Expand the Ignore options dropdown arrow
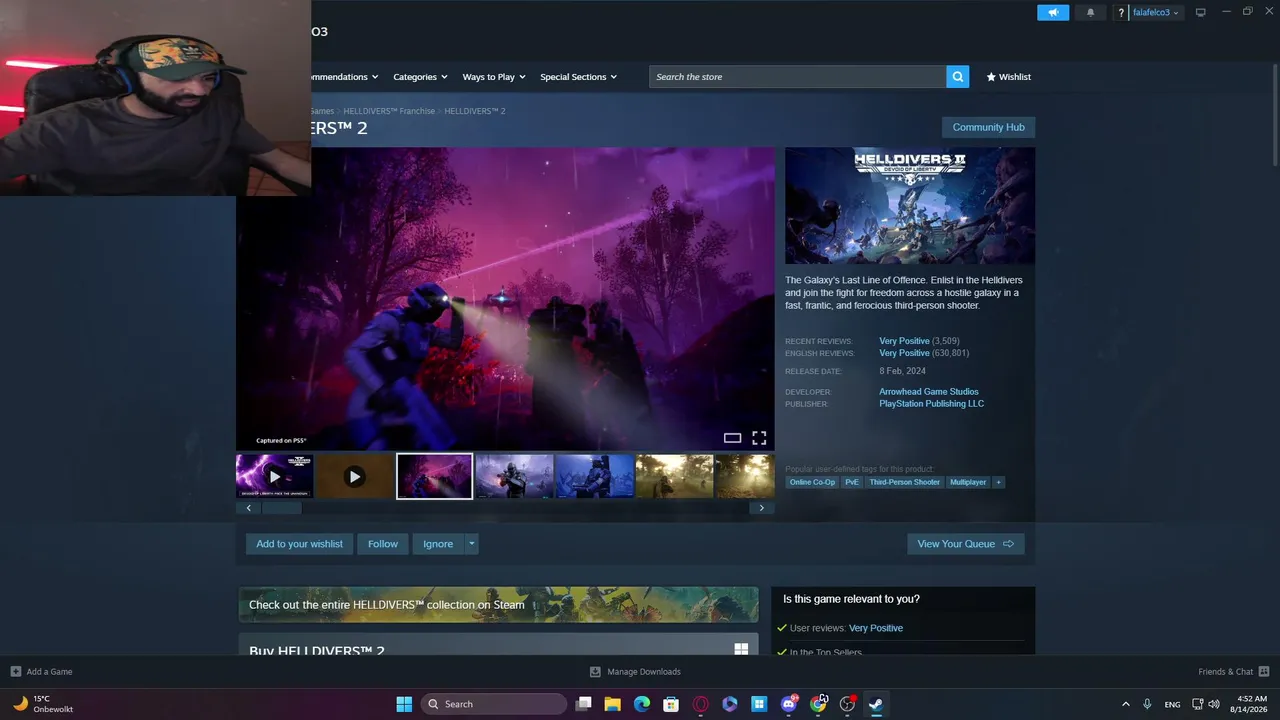The image size is (1280, 720). 471,544
